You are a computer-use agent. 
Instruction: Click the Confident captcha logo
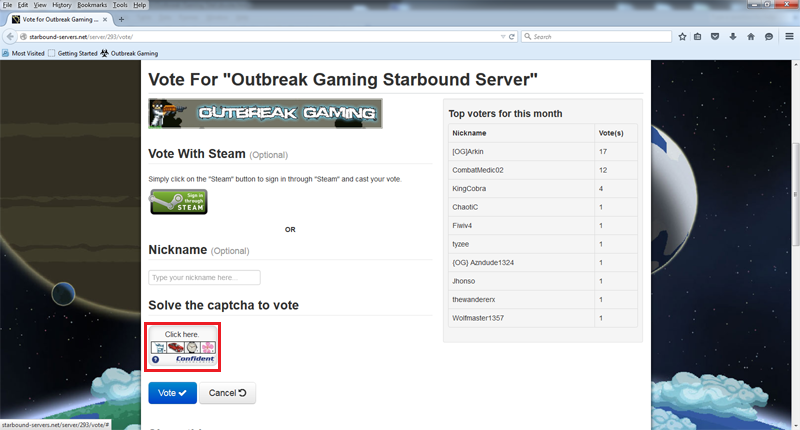[x=195, y=359]
